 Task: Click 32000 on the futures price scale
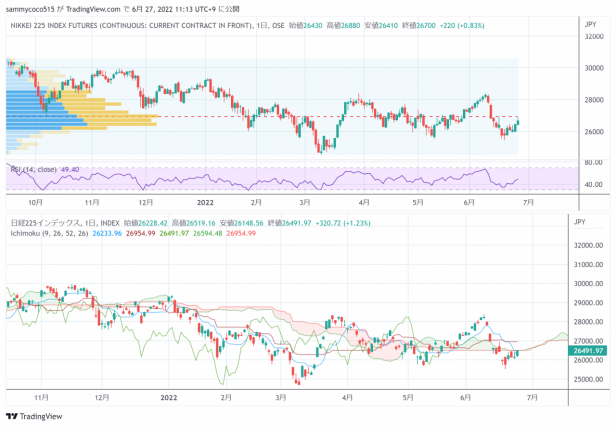point(594,37)
